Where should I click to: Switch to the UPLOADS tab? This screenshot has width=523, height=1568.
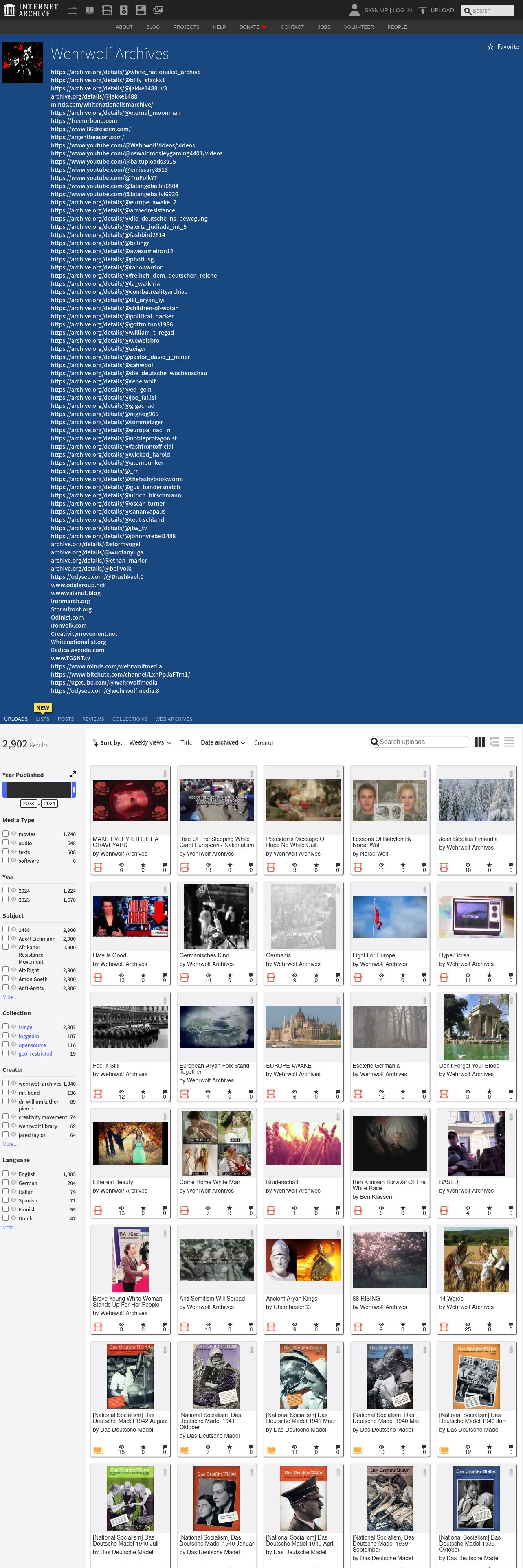(16, 719)
